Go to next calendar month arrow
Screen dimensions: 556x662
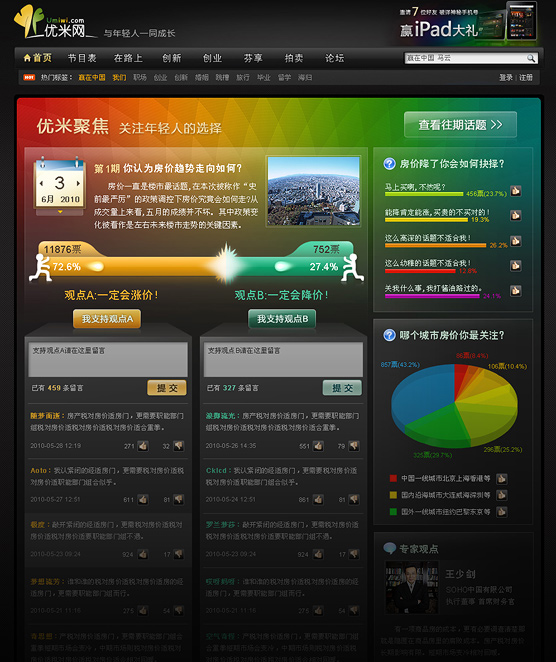[78, 184]
